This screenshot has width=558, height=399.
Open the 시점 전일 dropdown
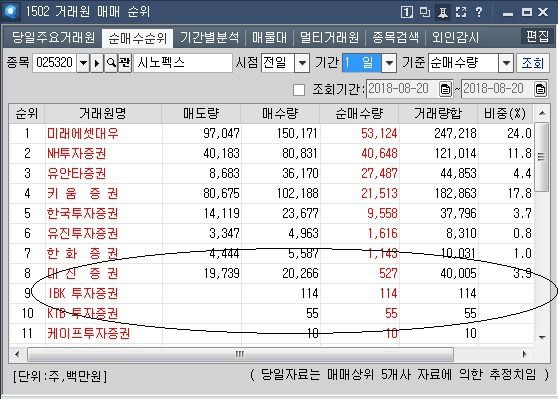[x=302, y=63]
